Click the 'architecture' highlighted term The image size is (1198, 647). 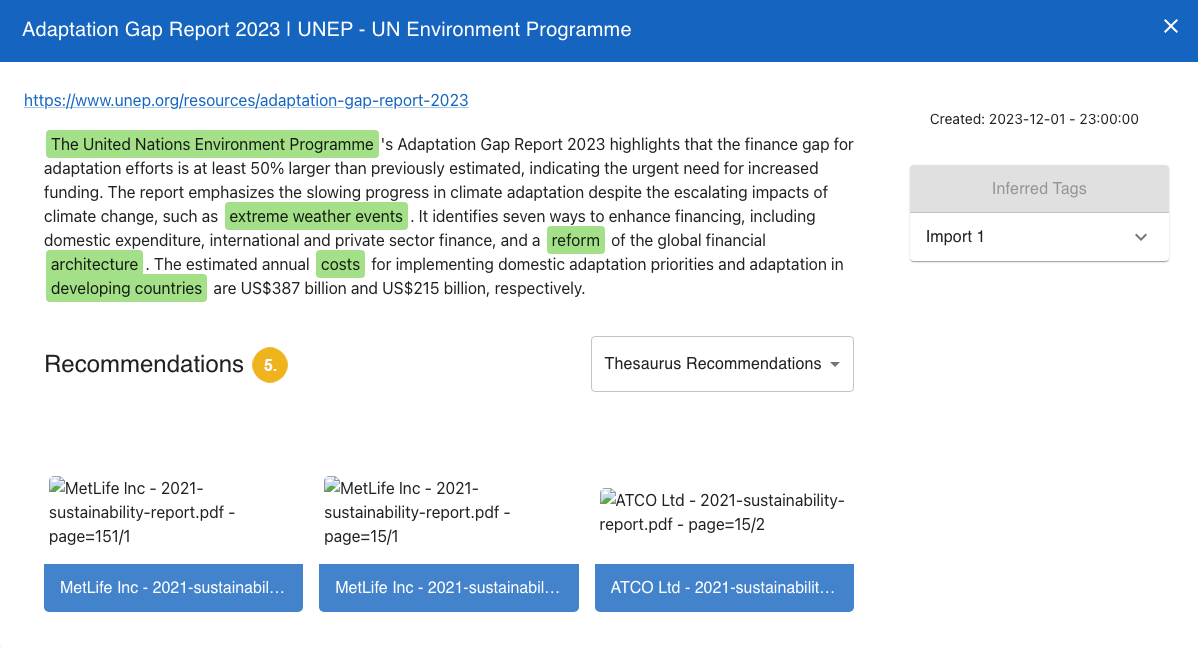coord(94,264)
